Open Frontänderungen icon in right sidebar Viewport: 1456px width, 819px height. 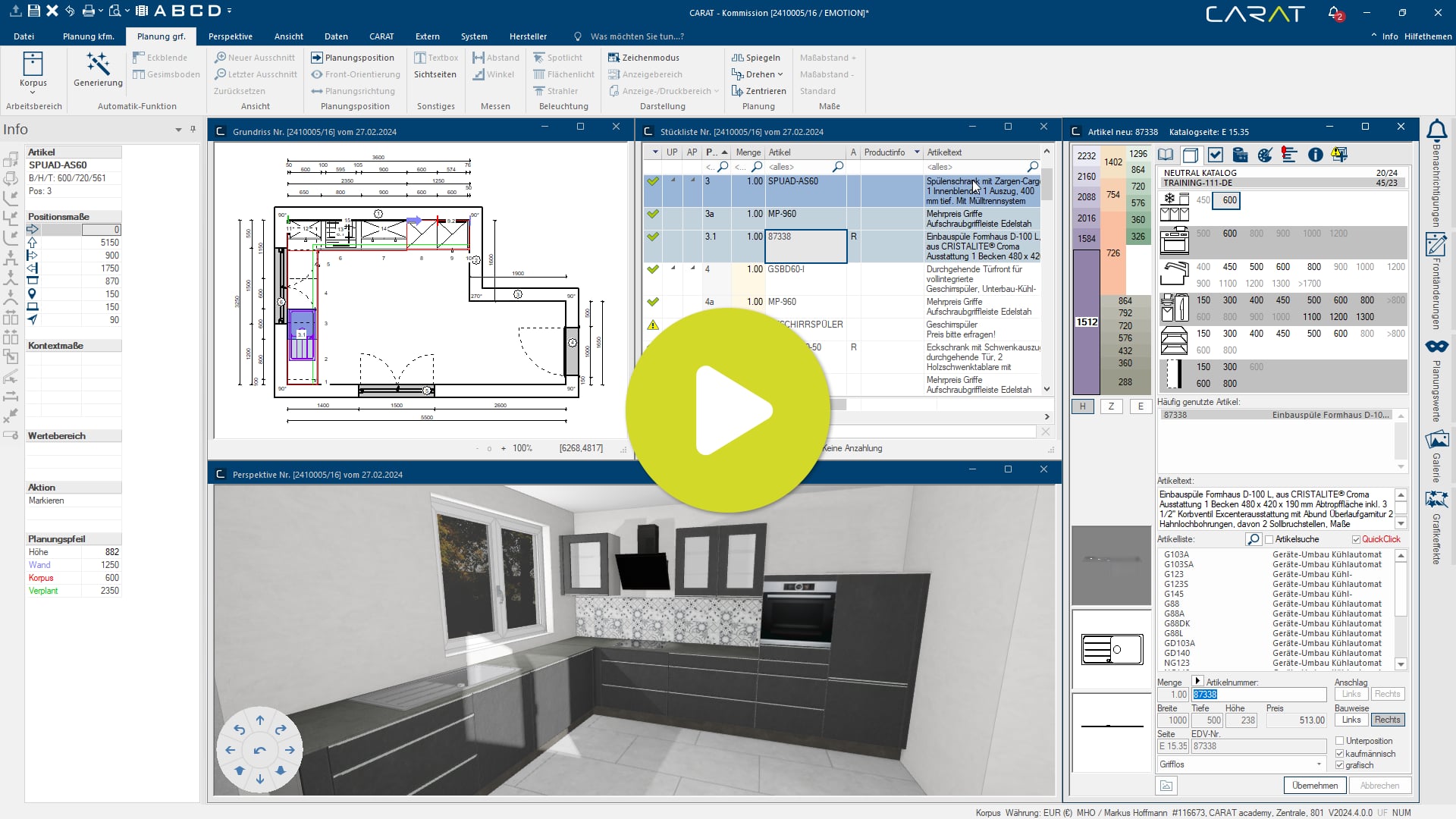(1436, 244)
